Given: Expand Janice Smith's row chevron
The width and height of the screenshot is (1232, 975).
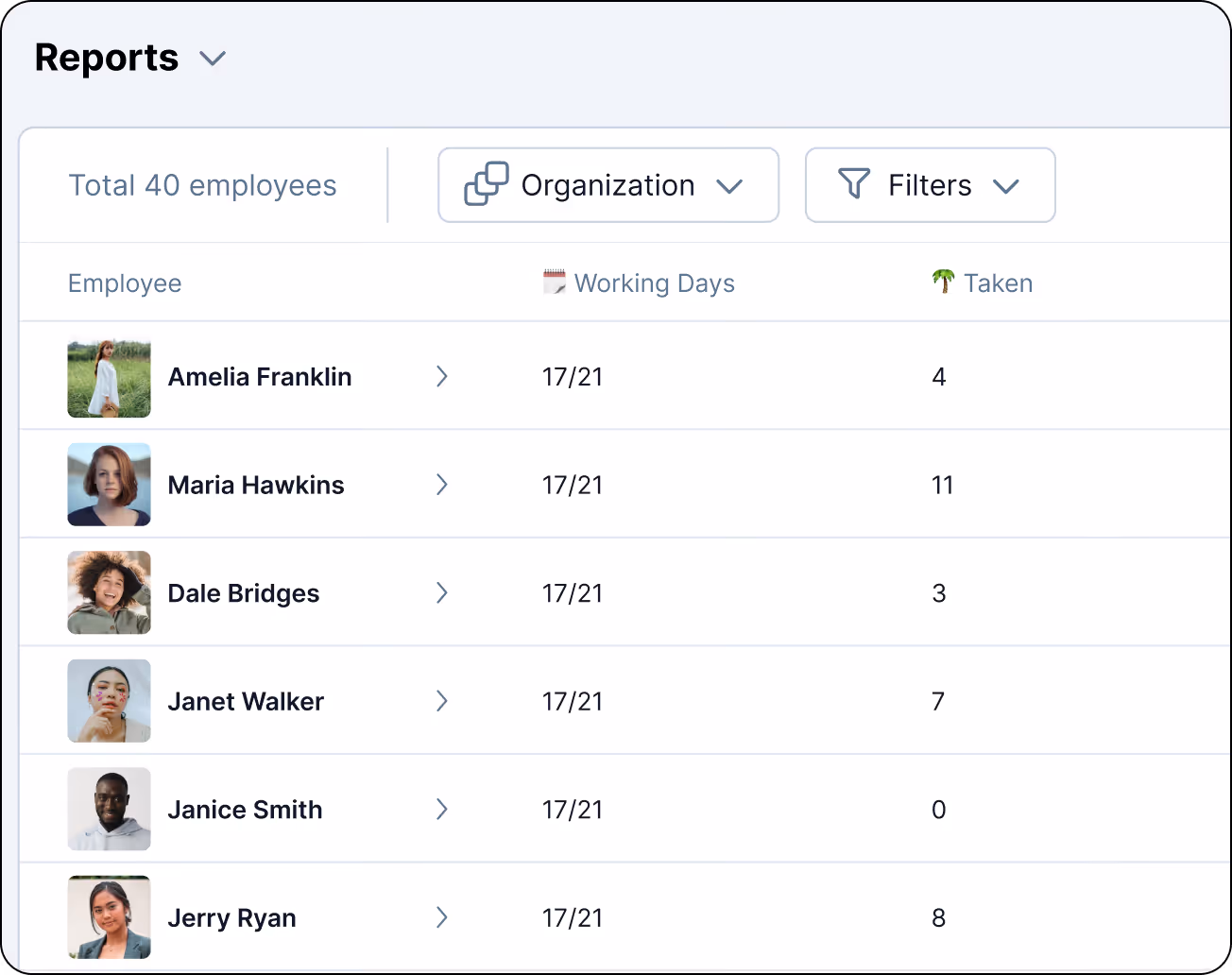Looking at the screenshot, I should point(441,810).
